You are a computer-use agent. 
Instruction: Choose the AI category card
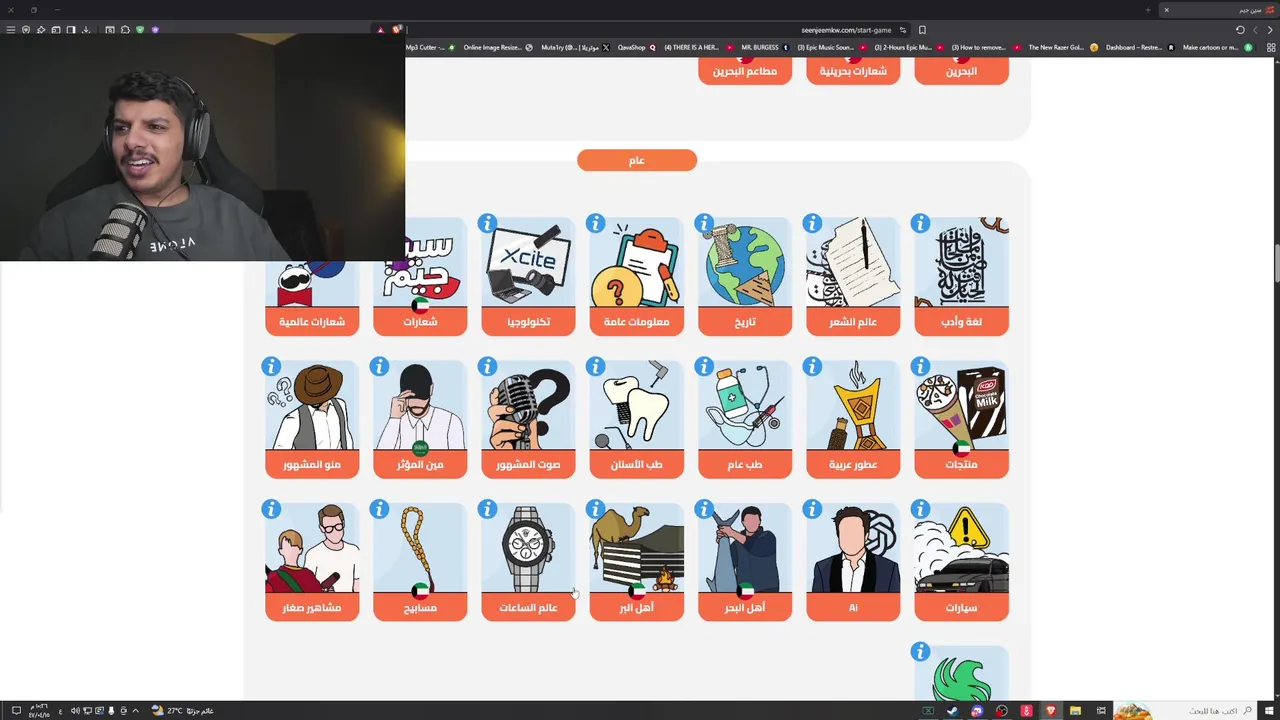click(853, 563)
